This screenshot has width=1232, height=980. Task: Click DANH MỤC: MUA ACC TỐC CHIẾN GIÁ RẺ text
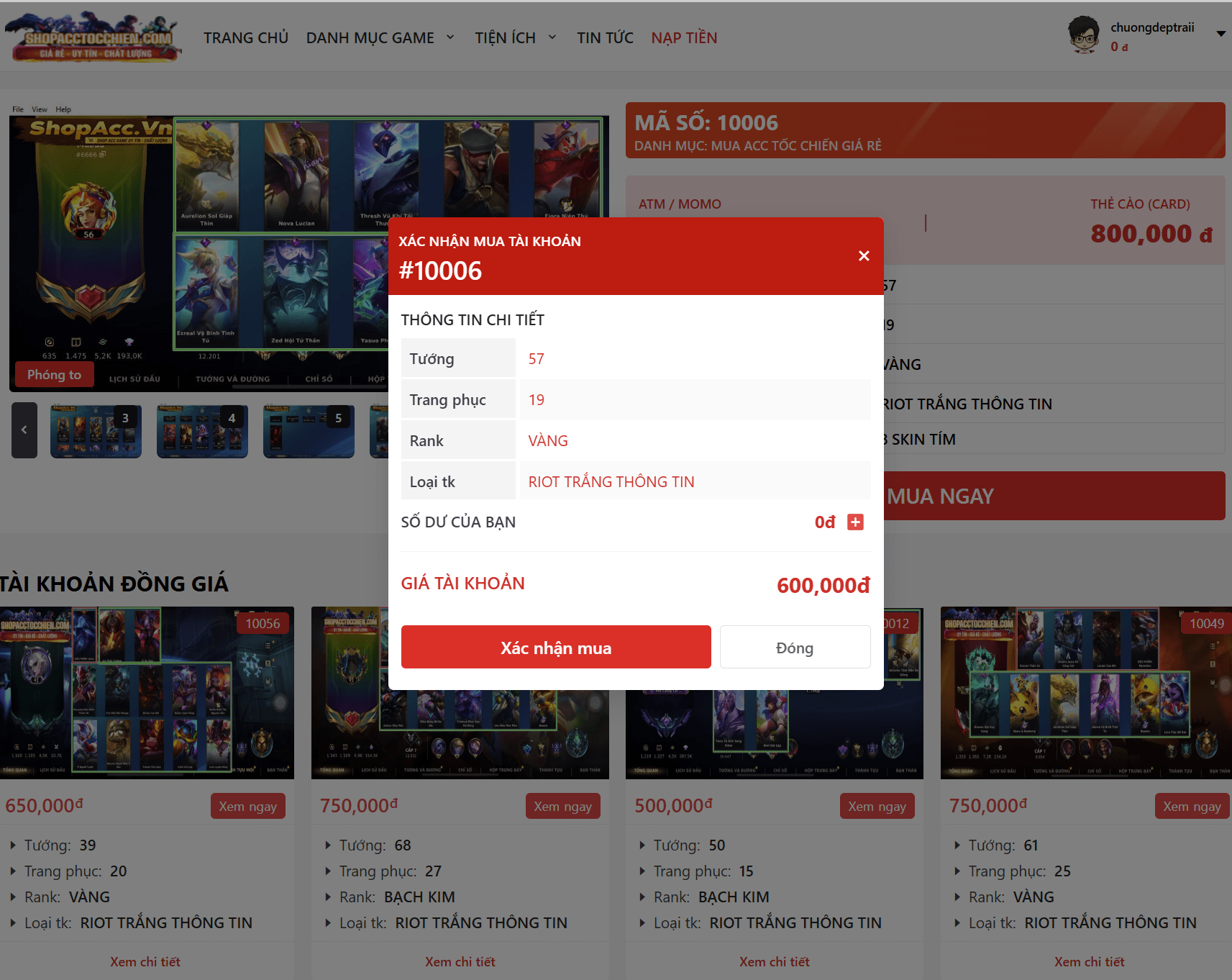coord(758,146)
